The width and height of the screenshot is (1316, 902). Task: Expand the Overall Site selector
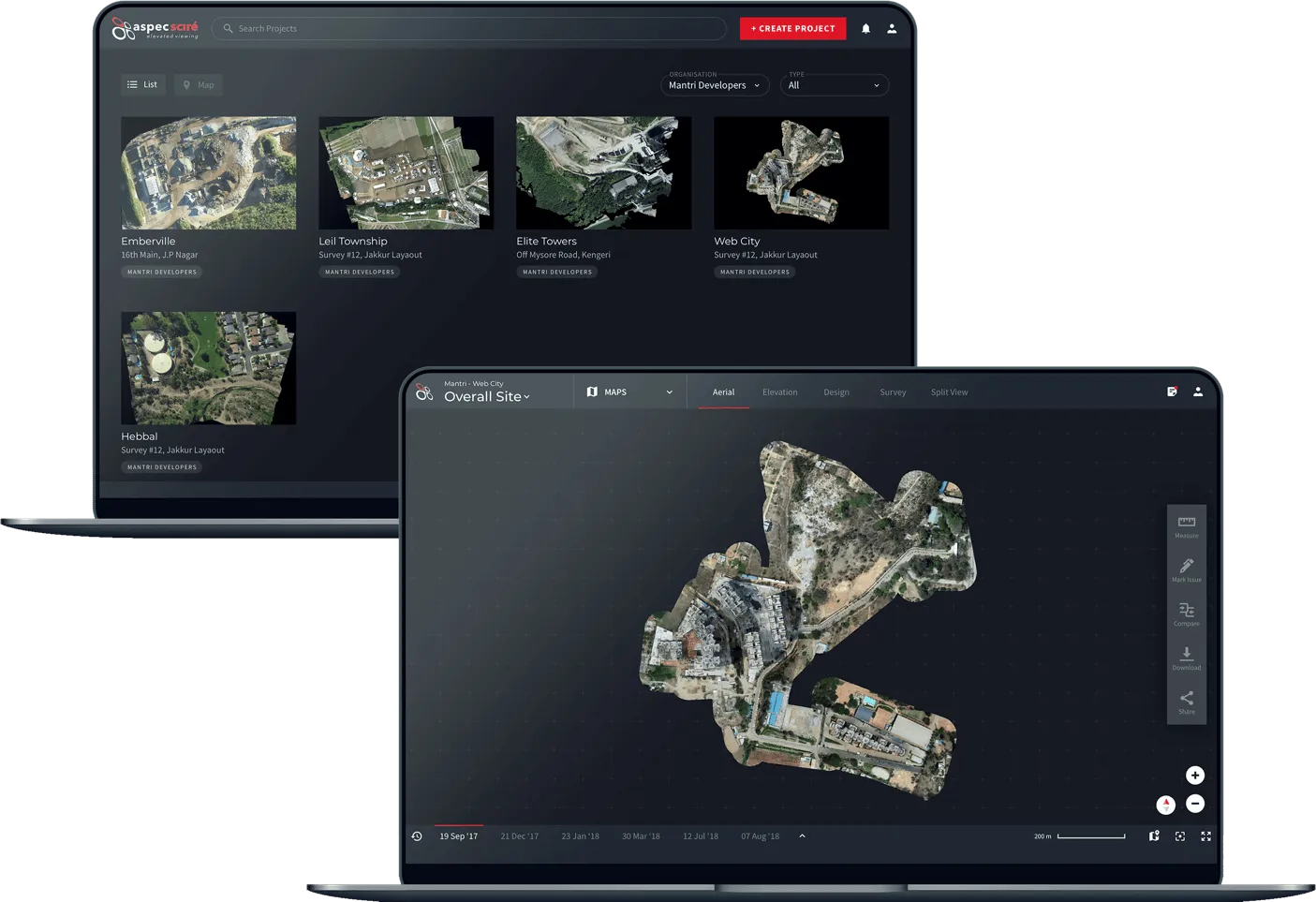(x=486, y=397)
